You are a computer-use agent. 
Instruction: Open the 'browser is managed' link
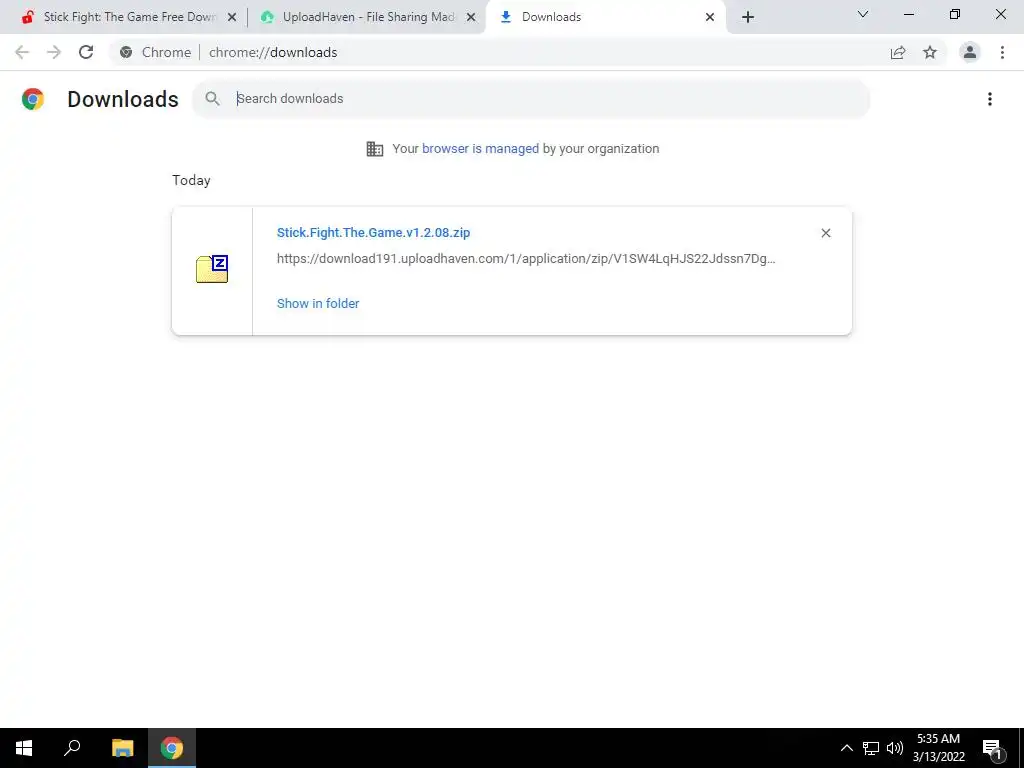click(481, 149)
